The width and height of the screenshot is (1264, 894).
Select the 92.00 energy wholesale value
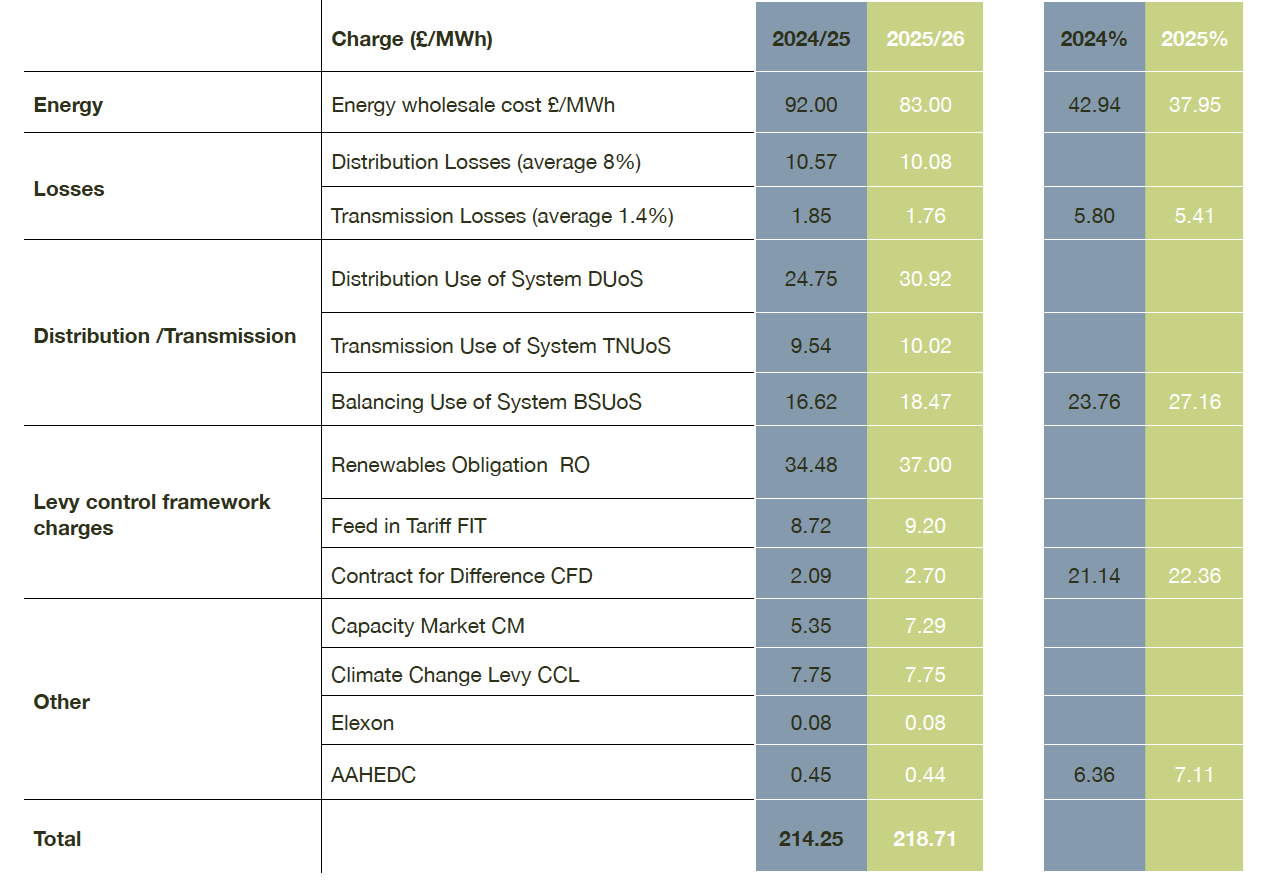811,105
